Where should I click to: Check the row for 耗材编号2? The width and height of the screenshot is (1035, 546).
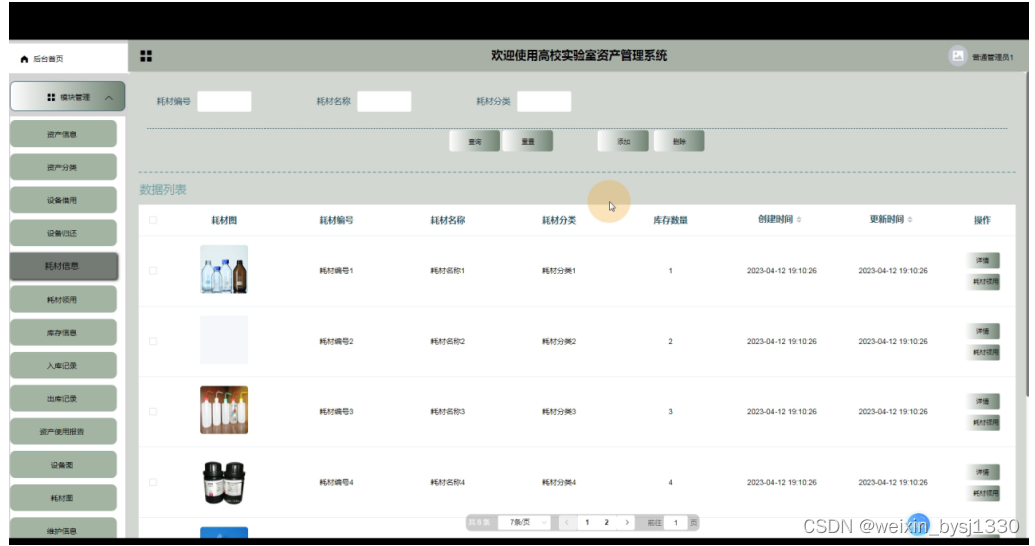(153, 341)
